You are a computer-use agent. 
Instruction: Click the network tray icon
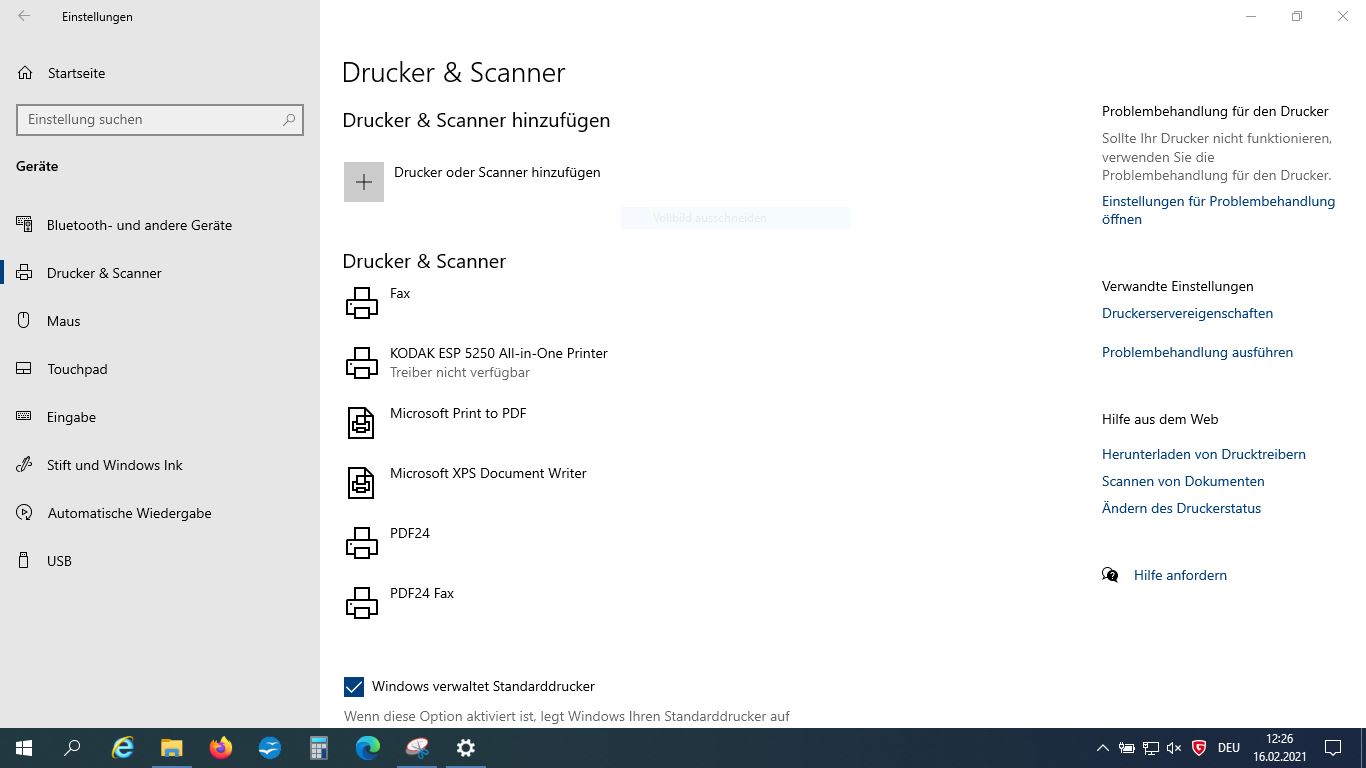pyautogui.click(x=1150, y=748)
